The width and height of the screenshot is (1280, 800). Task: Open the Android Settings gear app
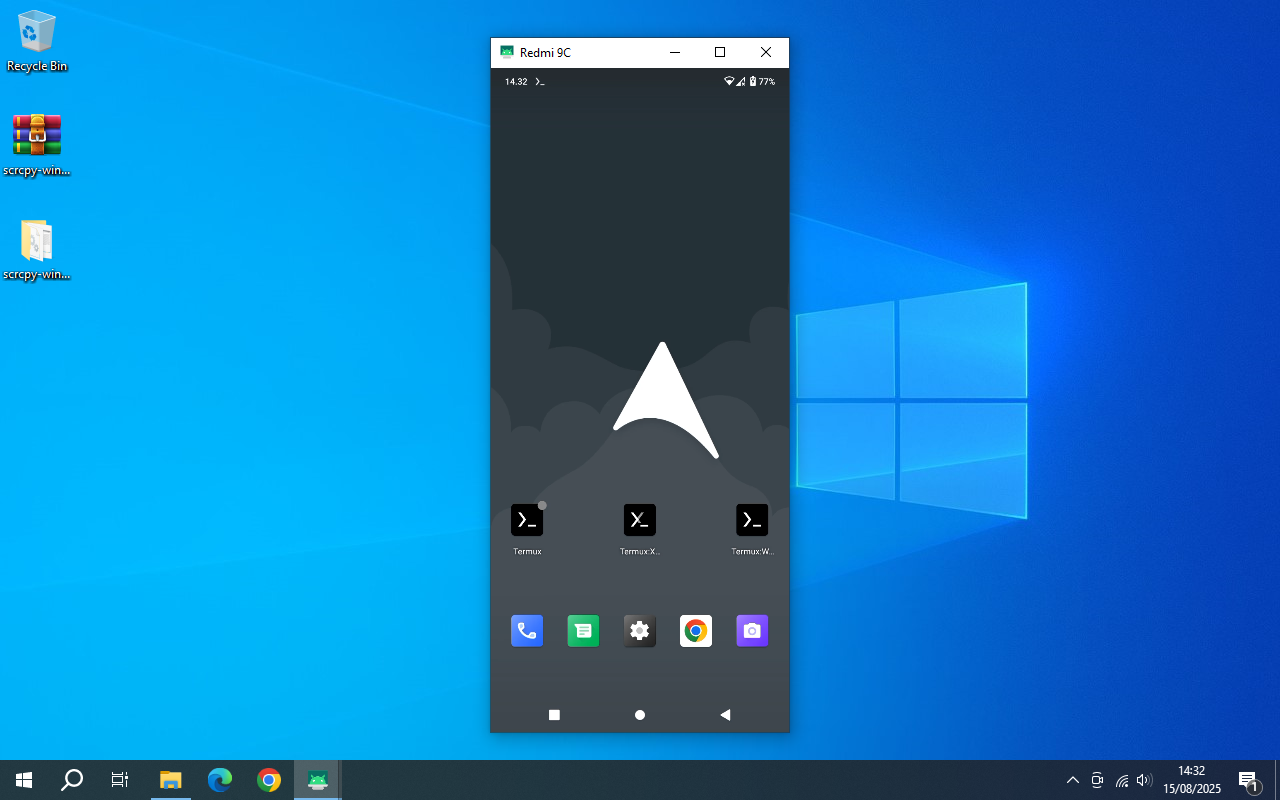pos(640,631)
